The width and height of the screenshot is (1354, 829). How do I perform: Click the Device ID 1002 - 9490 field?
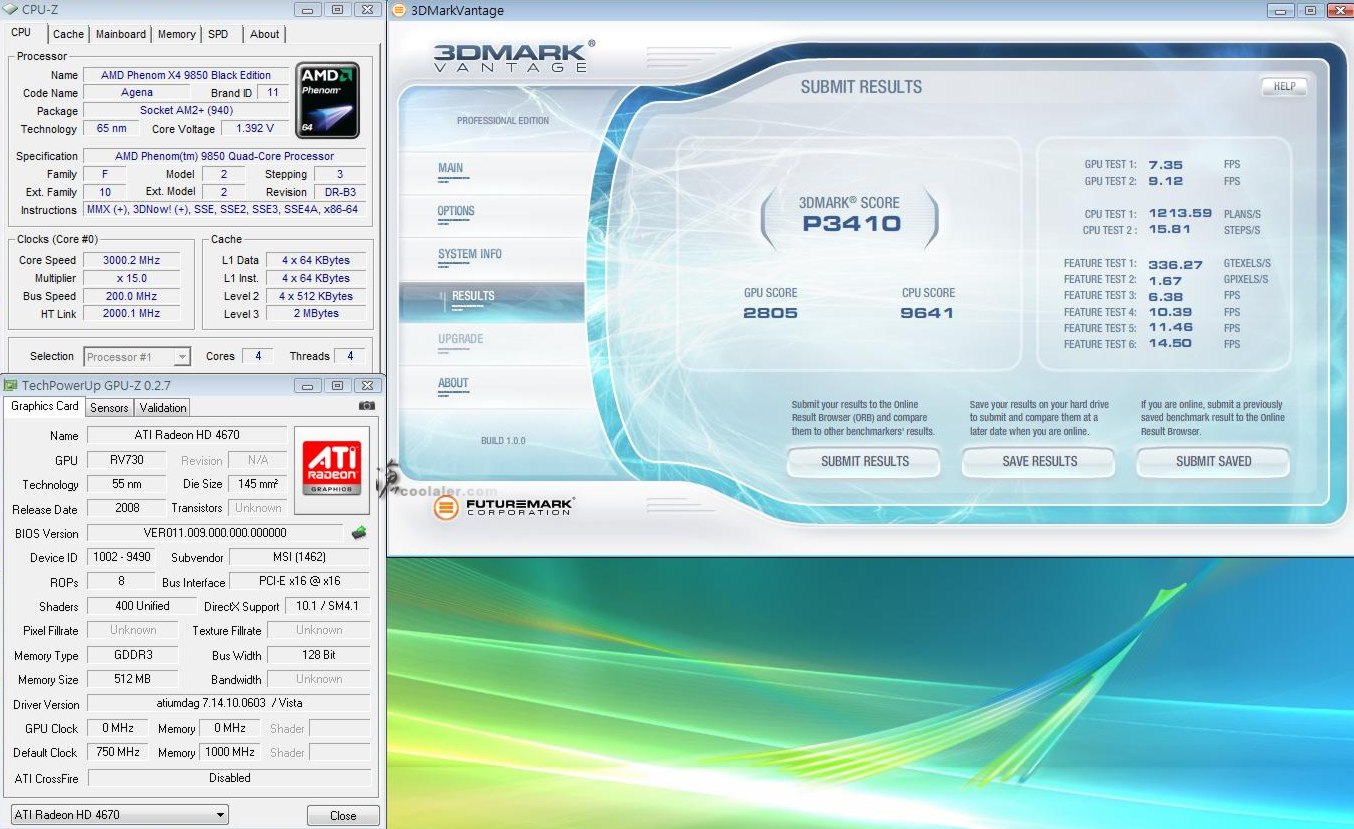tap(121, 557)
